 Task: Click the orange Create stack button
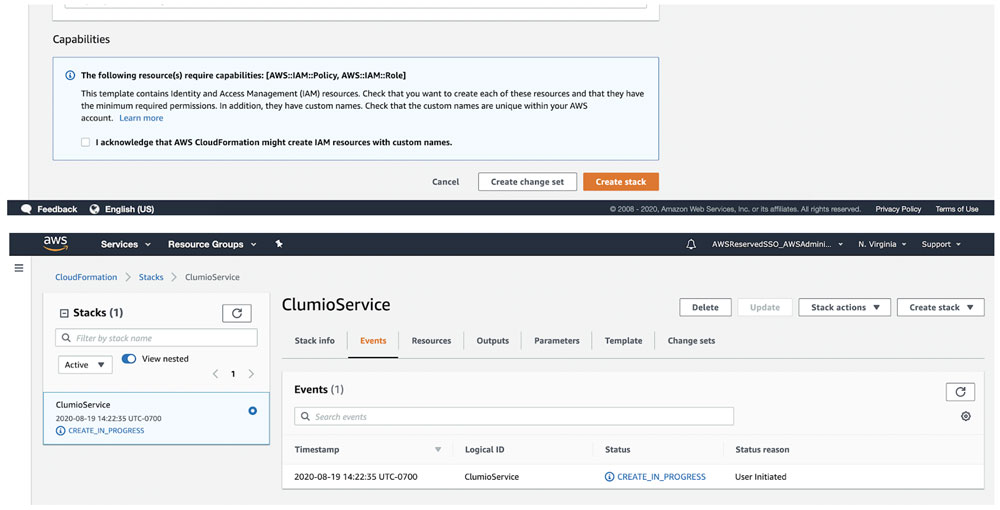point(621,182)
